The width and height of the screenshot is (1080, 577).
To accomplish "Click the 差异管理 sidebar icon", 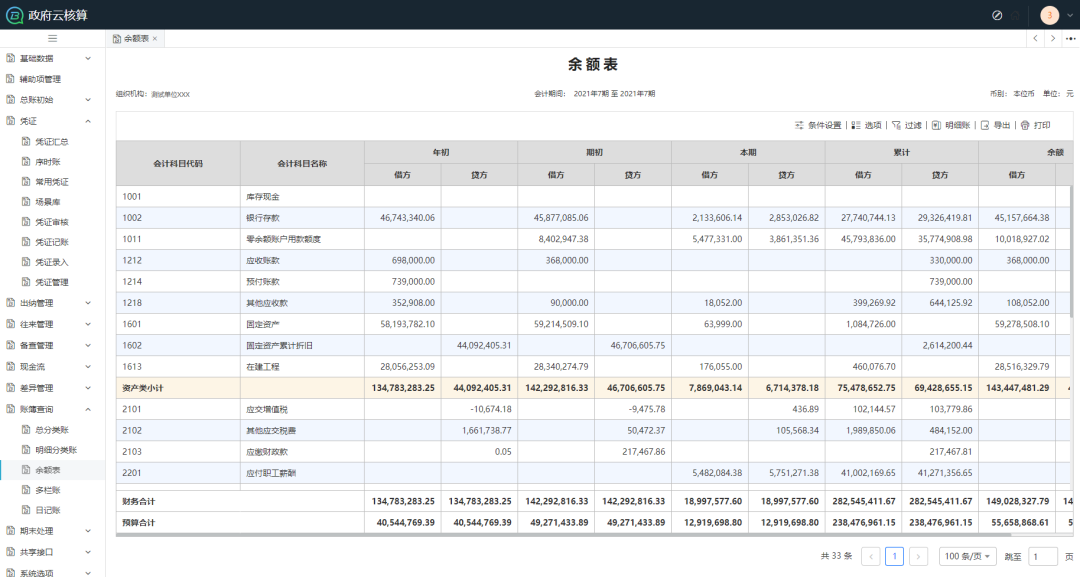I will (x=10, y=388).
